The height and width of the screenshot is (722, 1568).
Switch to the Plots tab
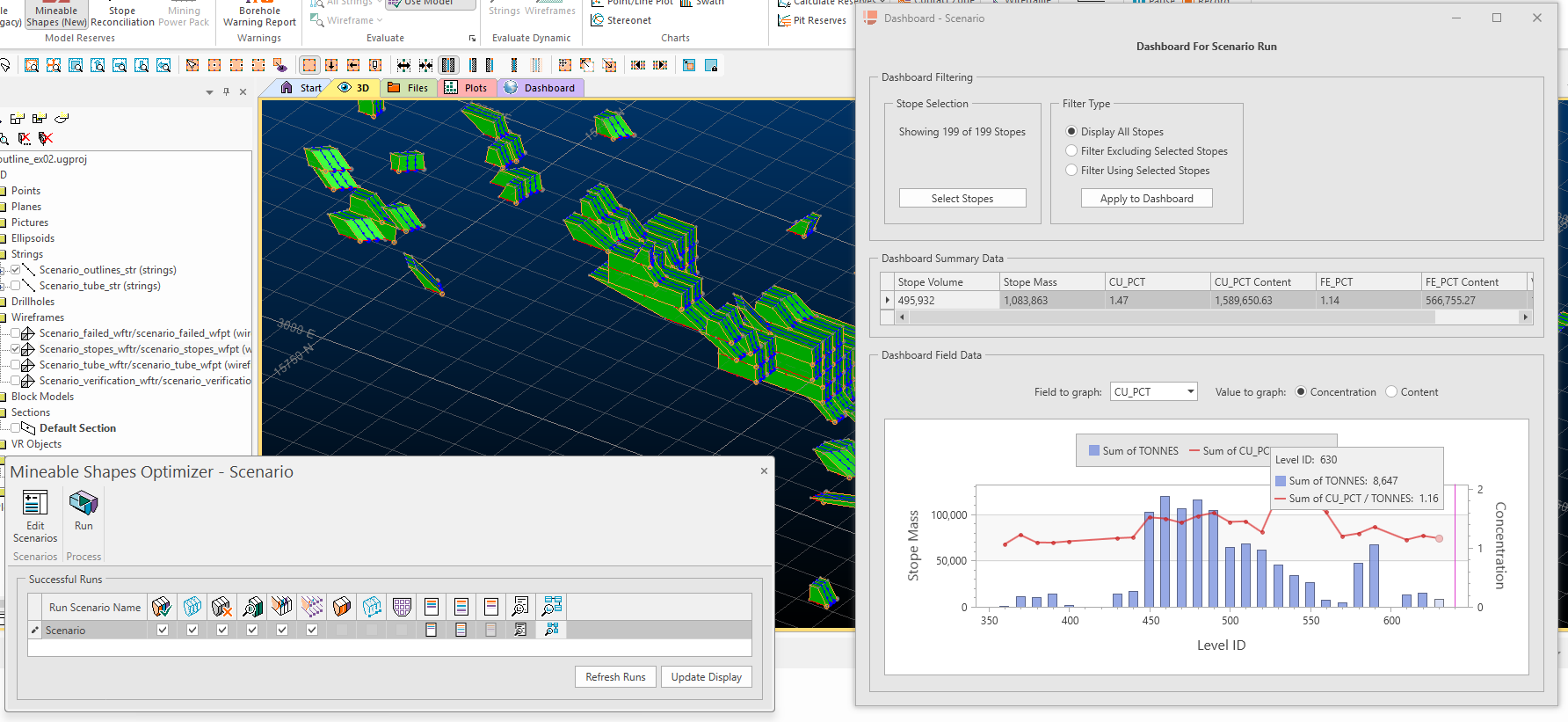point(467,88)
